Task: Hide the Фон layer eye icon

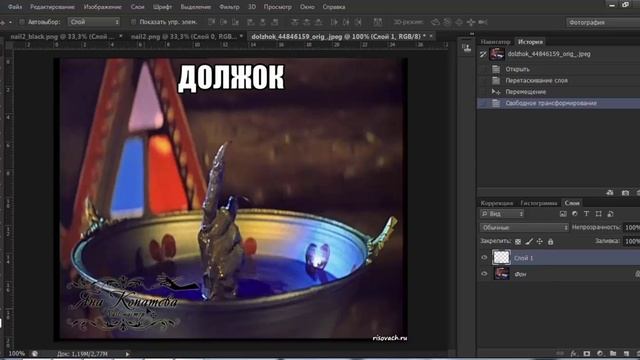Action: click(484, 274)
